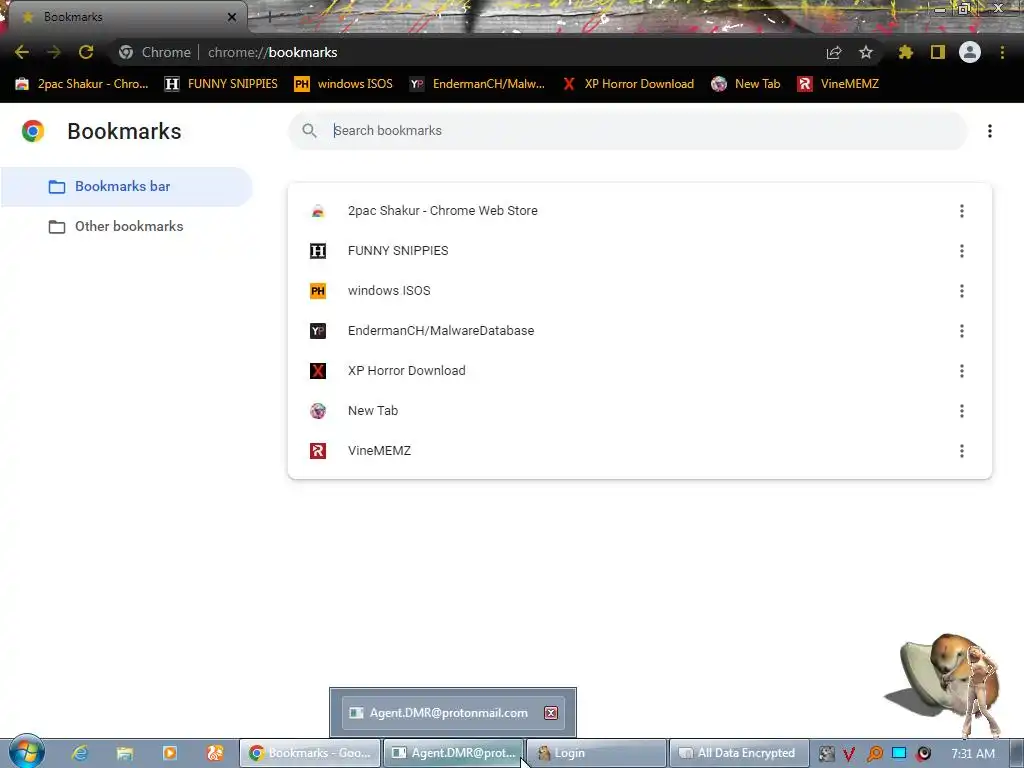
Task: Open the Chrome three-dot menu in the toolbar
Action: [x=1002, y=52]
